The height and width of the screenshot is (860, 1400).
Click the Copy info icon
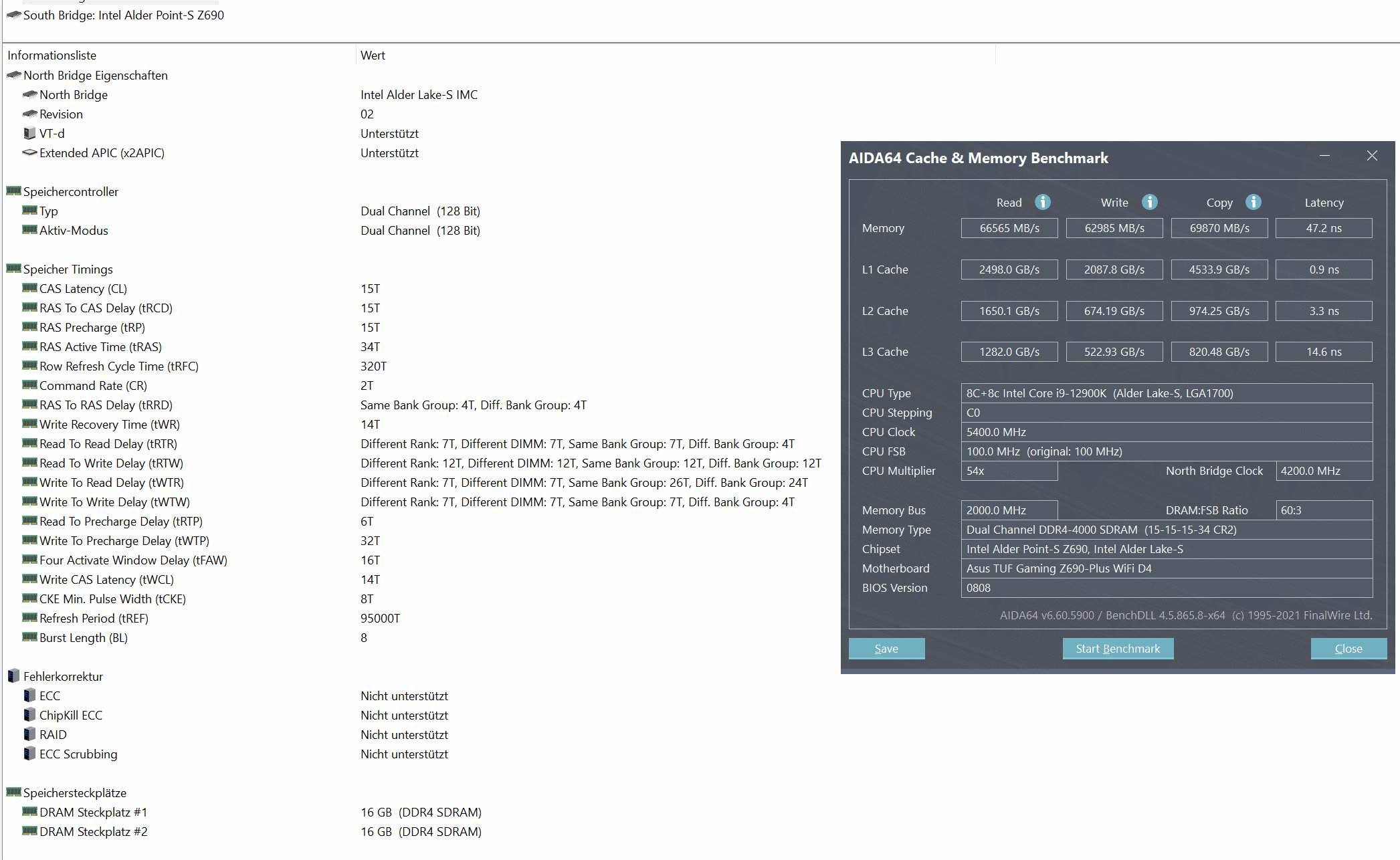(x=1254, y=202)
